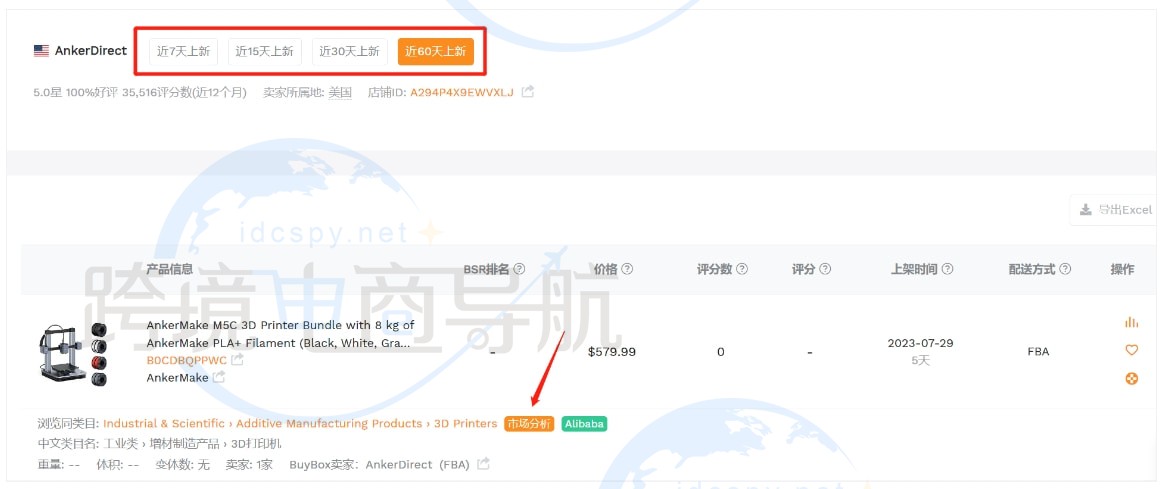The width and height of the screenshot is (1162, 489).
Task: Click store ID A294P4X9EWVXLJ link
Action: tap(462, 93)
